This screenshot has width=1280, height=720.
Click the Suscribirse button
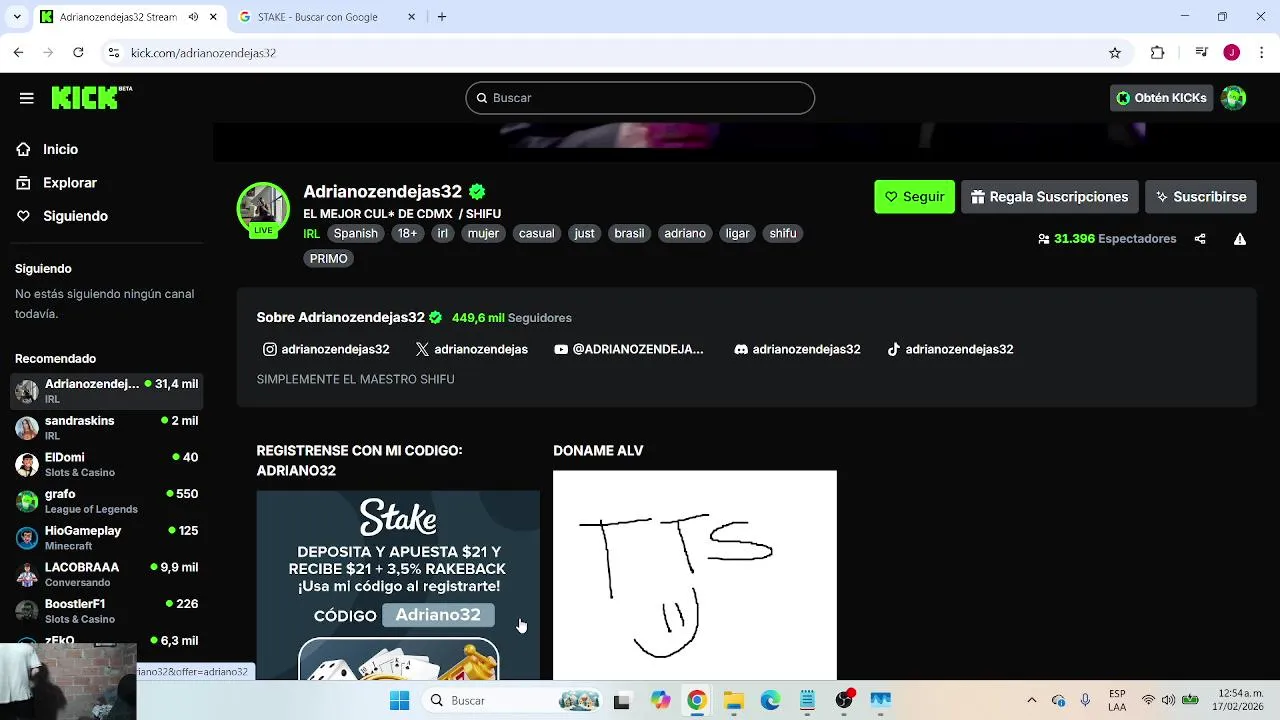pyautogui.click(x=1200, y=197)
